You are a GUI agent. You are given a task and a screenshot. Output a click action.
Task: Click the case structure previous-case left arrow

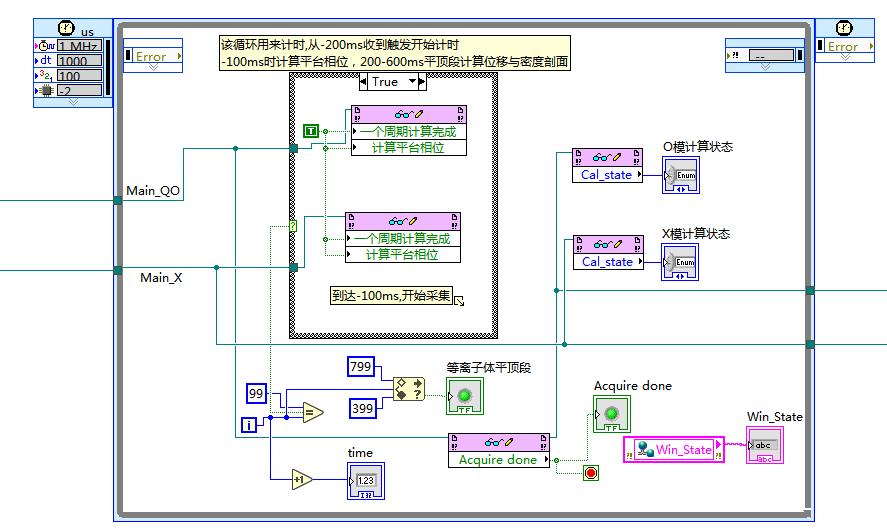[x=364, y=82]
